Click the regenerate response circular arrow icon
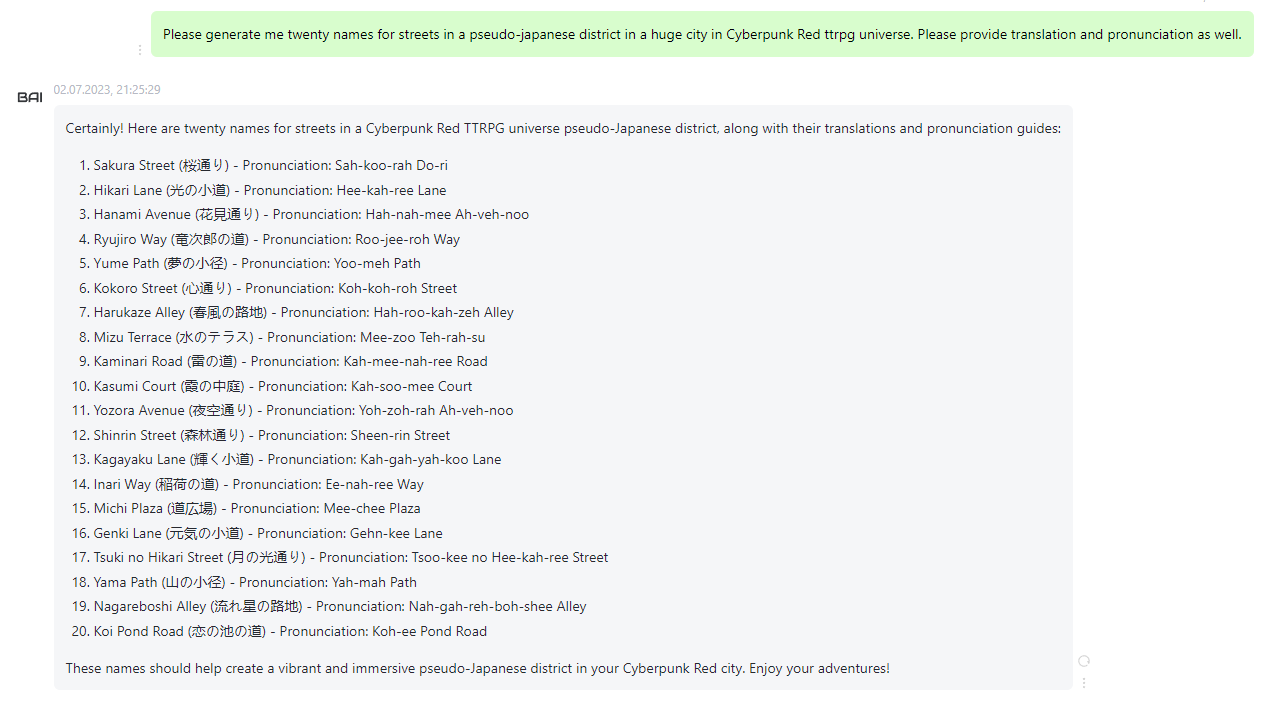Viewport: 1262px width, 701px height. coord(1084,661)
